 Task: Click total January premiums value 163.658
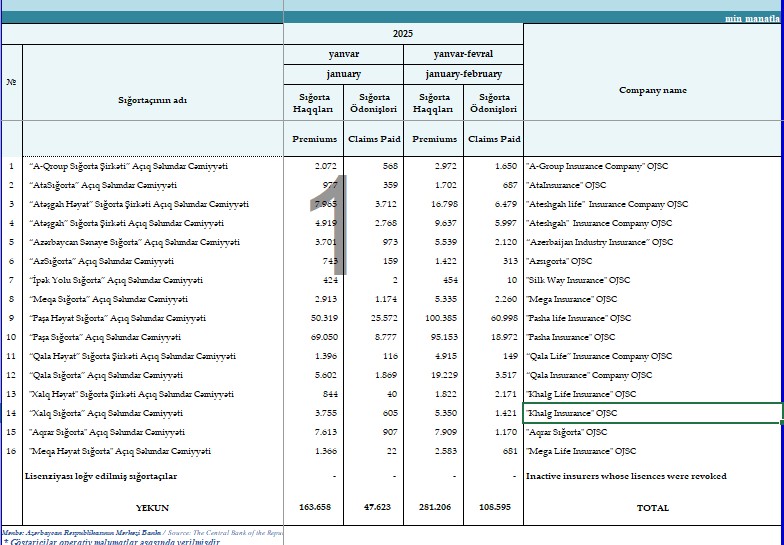pyautogui.click(x=315, y=508)
